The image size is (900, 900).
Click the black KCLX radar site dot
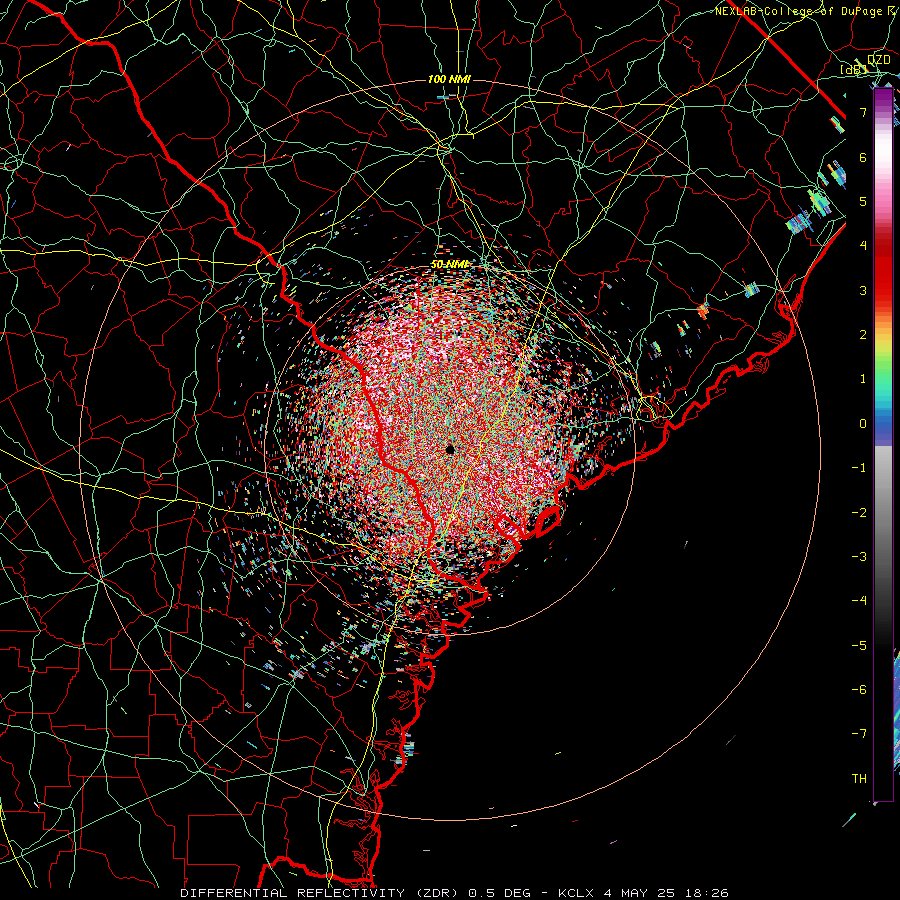click(450, 449)
